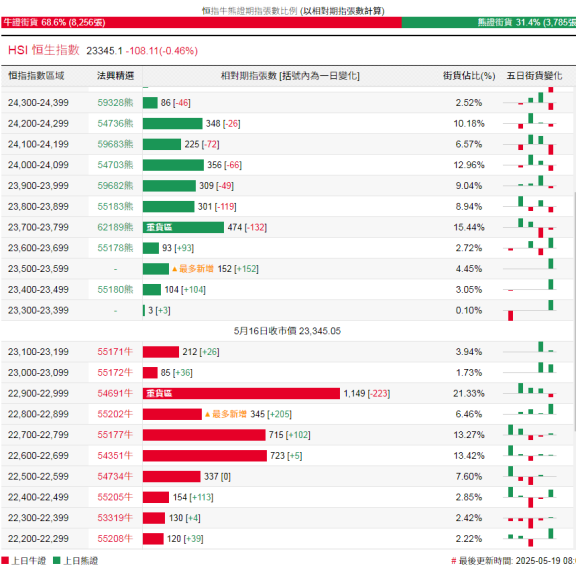The image size is (576, 575).
Task: Open bear warrant link 54703熊
Action: (x=115, y=165)
